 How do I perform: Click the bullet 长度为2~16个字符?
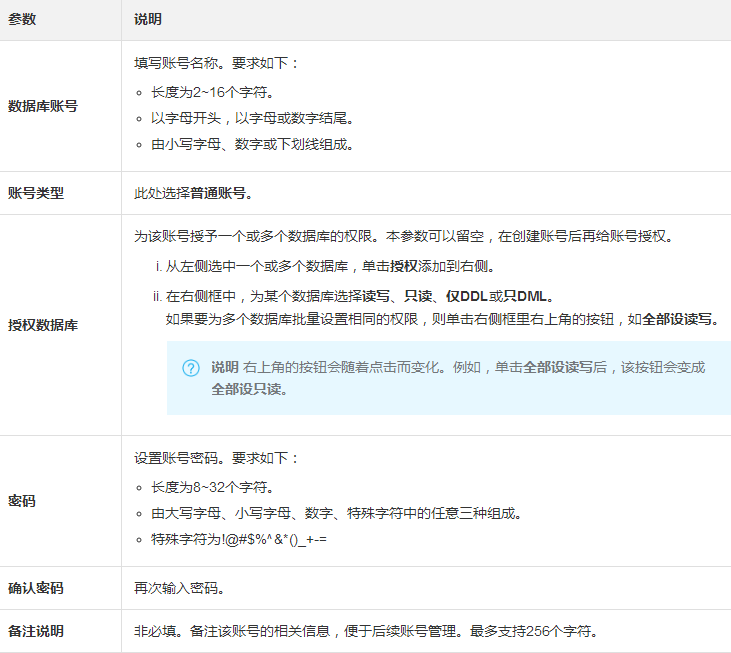click(x=212, y=92)
